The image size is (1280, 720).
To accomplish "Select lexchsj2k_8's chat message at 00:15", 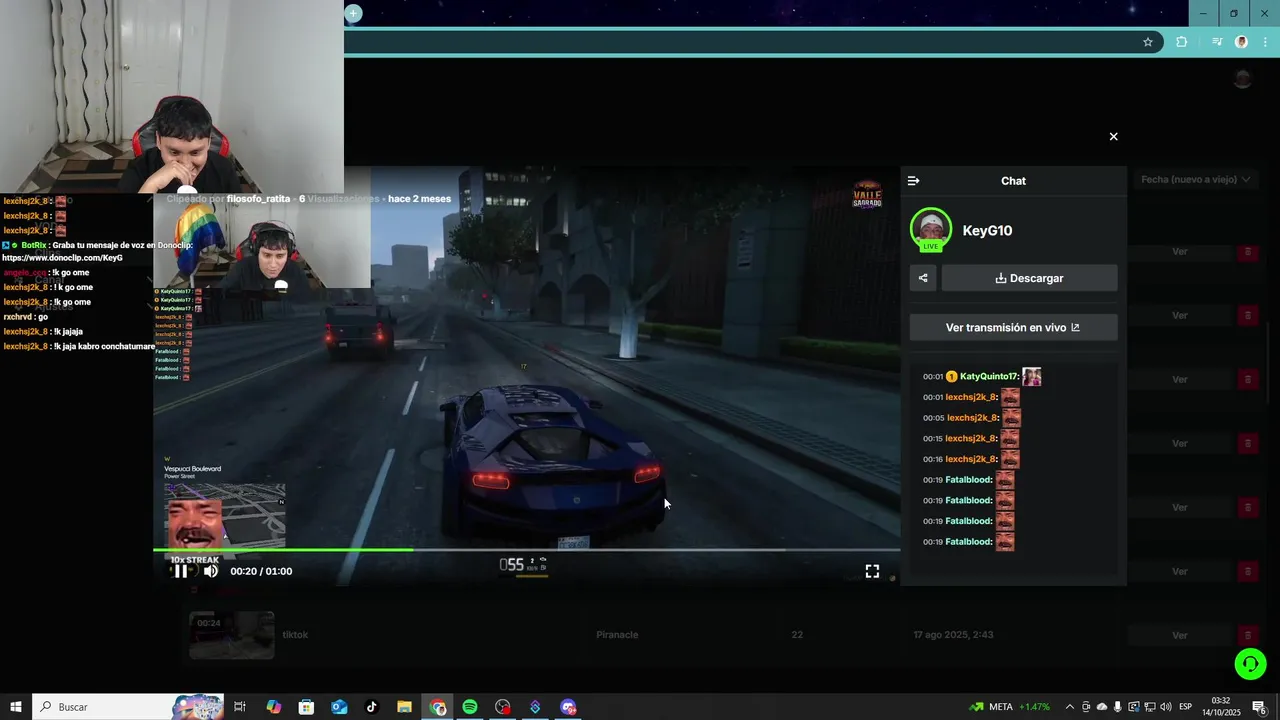I will [x=971, y=438].
